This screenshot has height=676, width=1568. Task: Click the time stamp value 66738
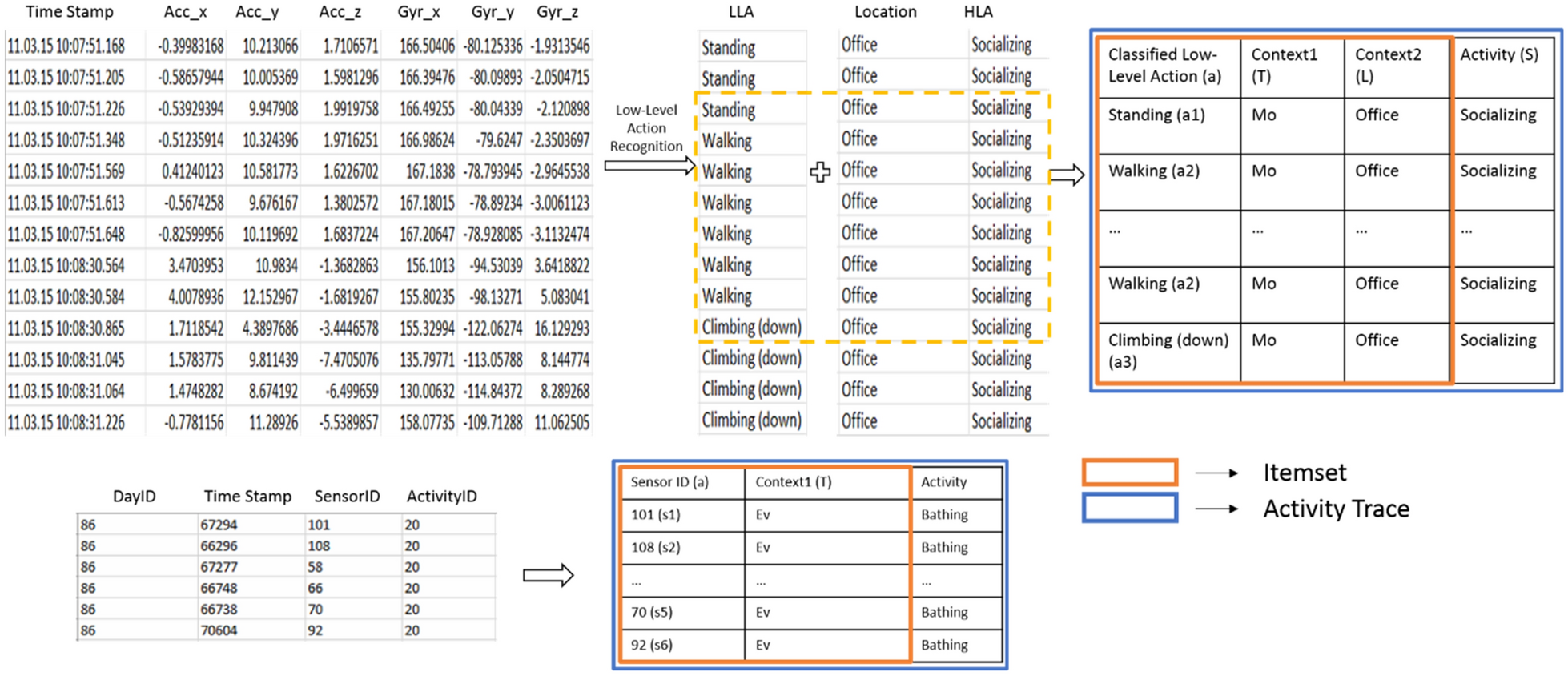click(219, 610)
